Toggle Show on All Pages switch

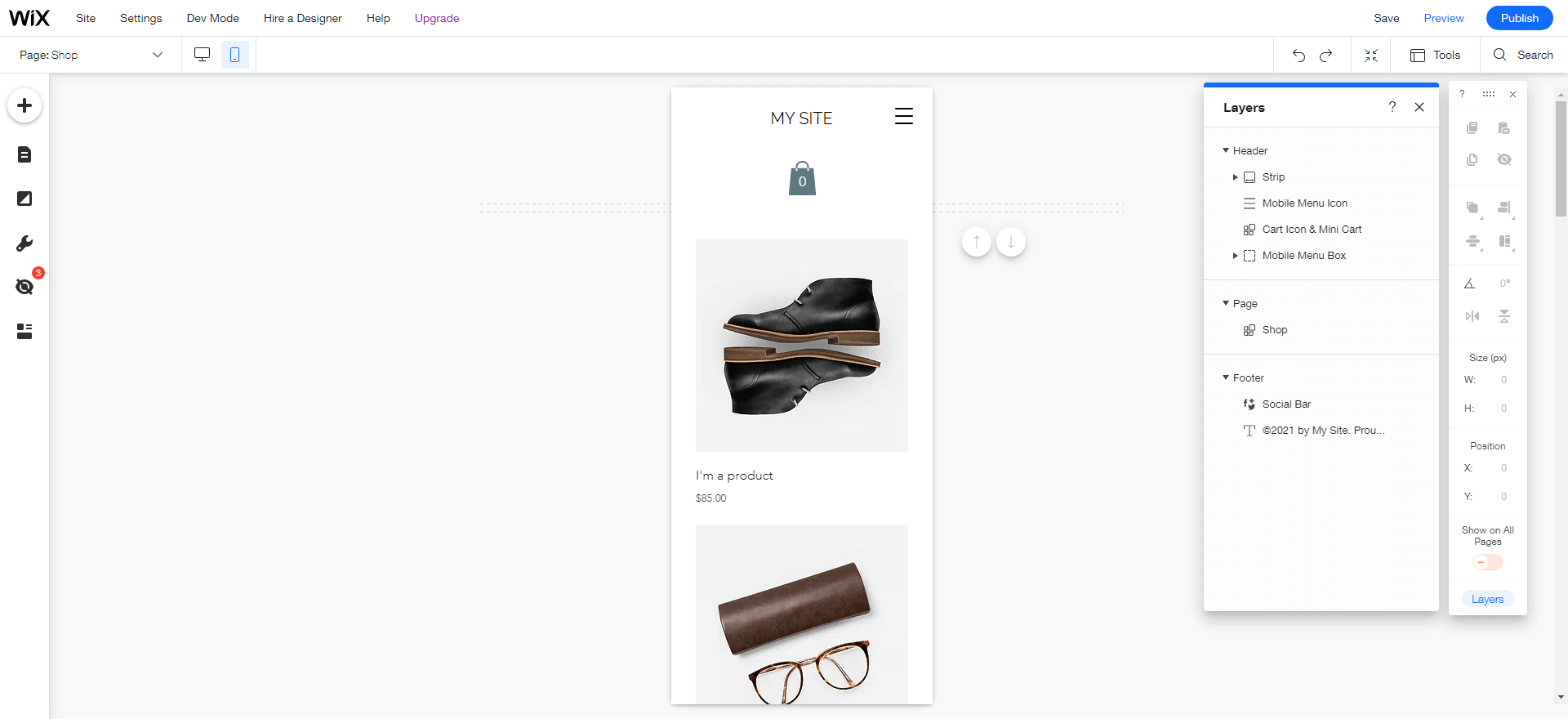pos(1487,562)
